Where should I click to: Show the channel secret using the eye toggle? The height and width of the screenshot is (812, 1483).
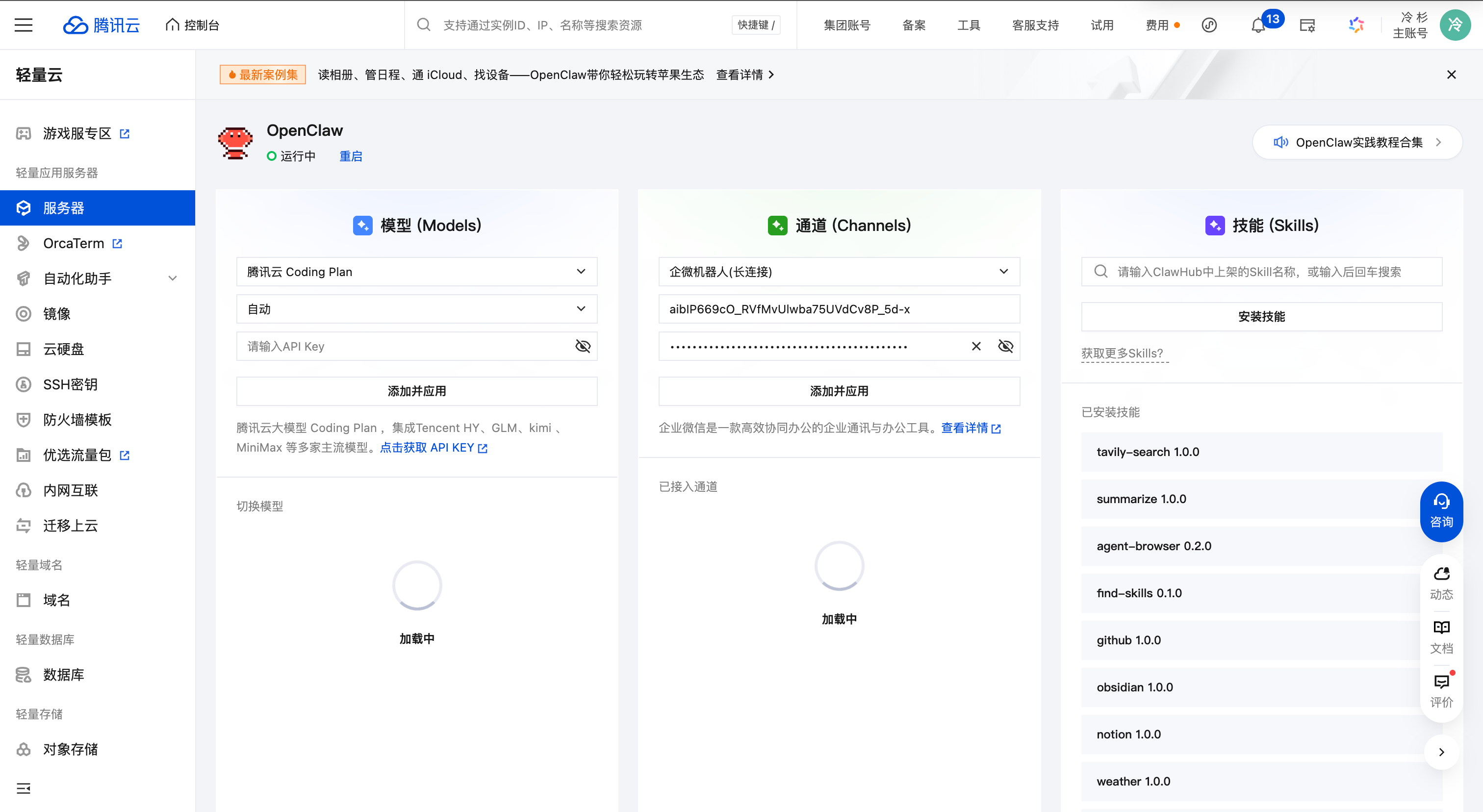pos(1005,346)
